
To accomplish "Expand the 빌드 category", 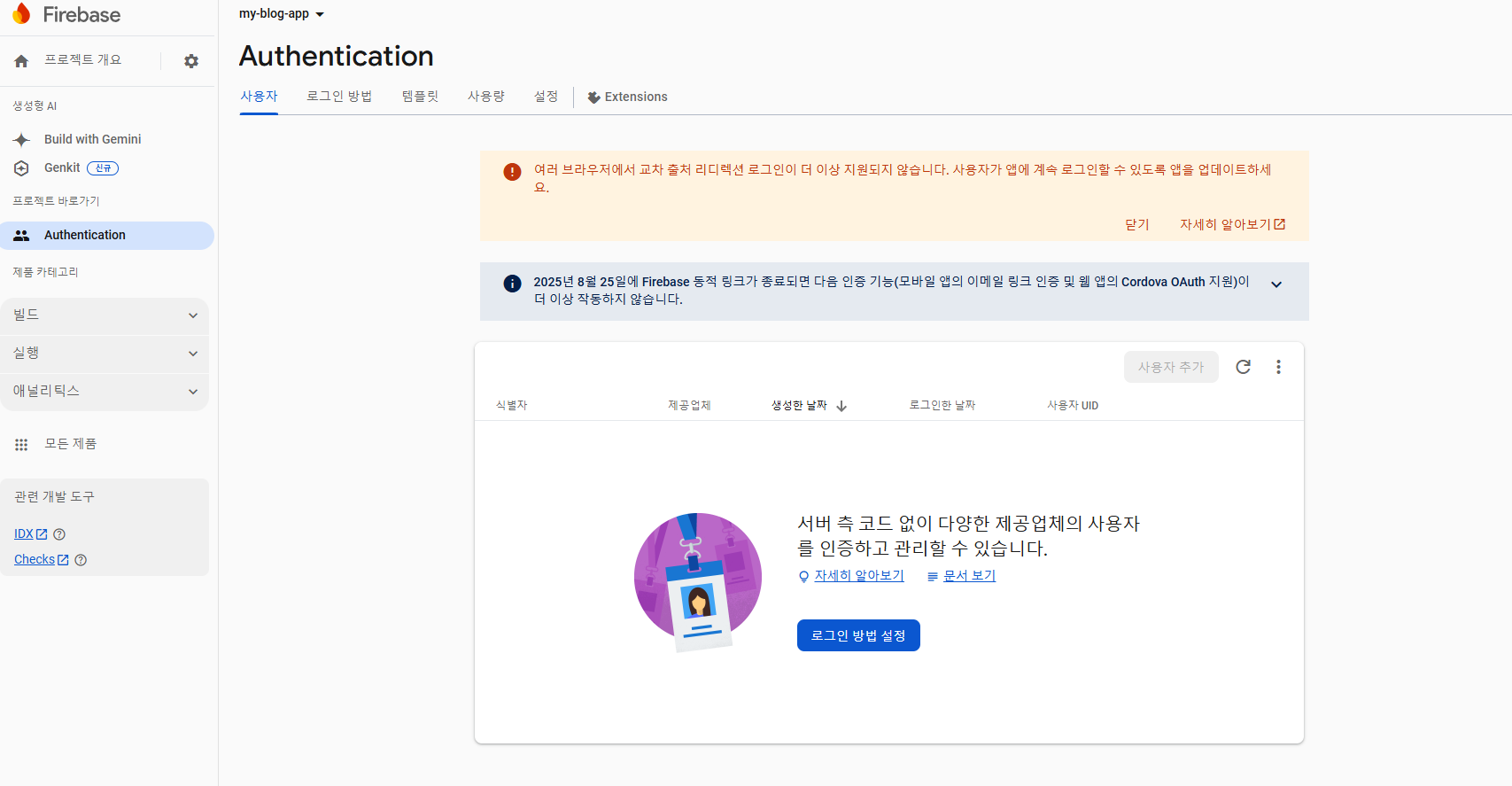I will [x=105, y=315].
